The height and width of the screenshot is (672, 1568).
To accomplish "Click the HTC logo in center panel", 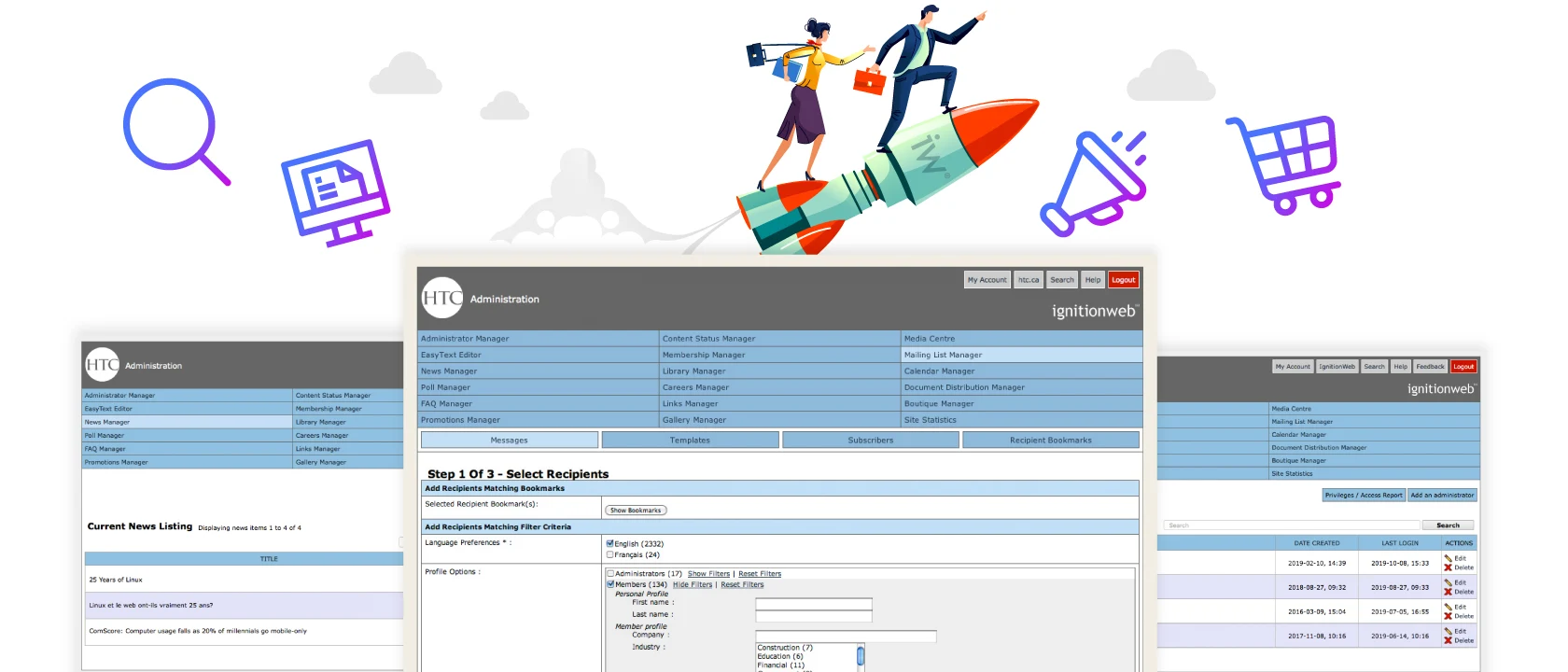I will pos(442,298).
